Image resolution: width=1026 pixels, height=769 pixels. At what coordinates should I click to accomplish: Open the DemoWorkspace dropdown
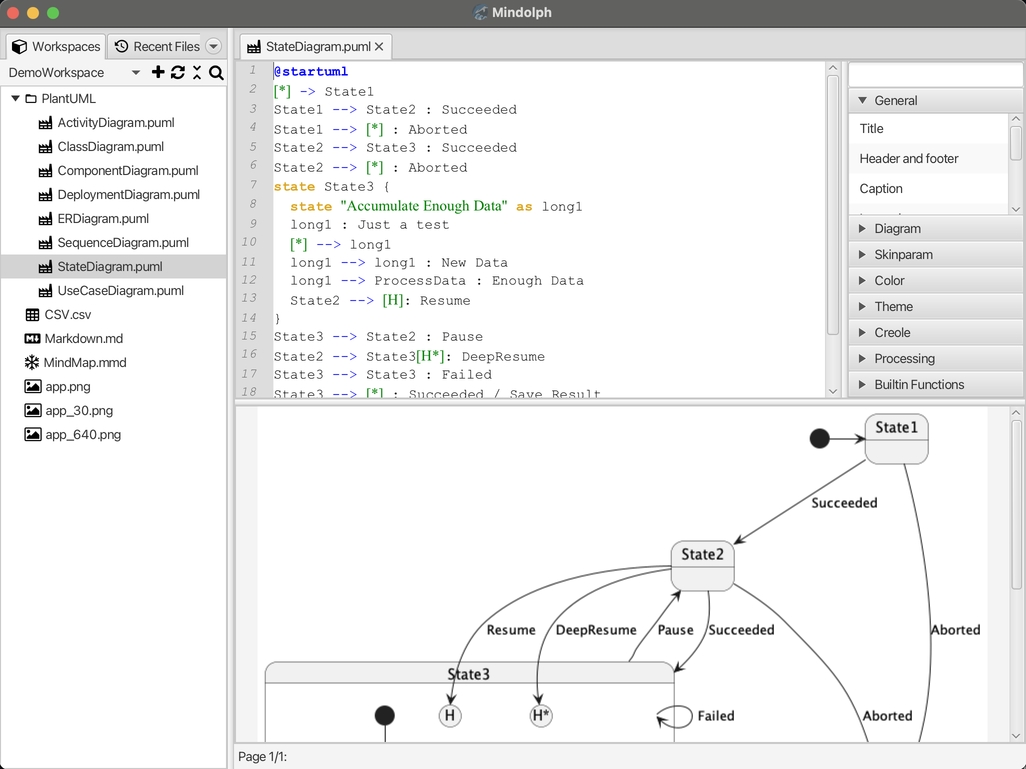[x=135, y=73]
